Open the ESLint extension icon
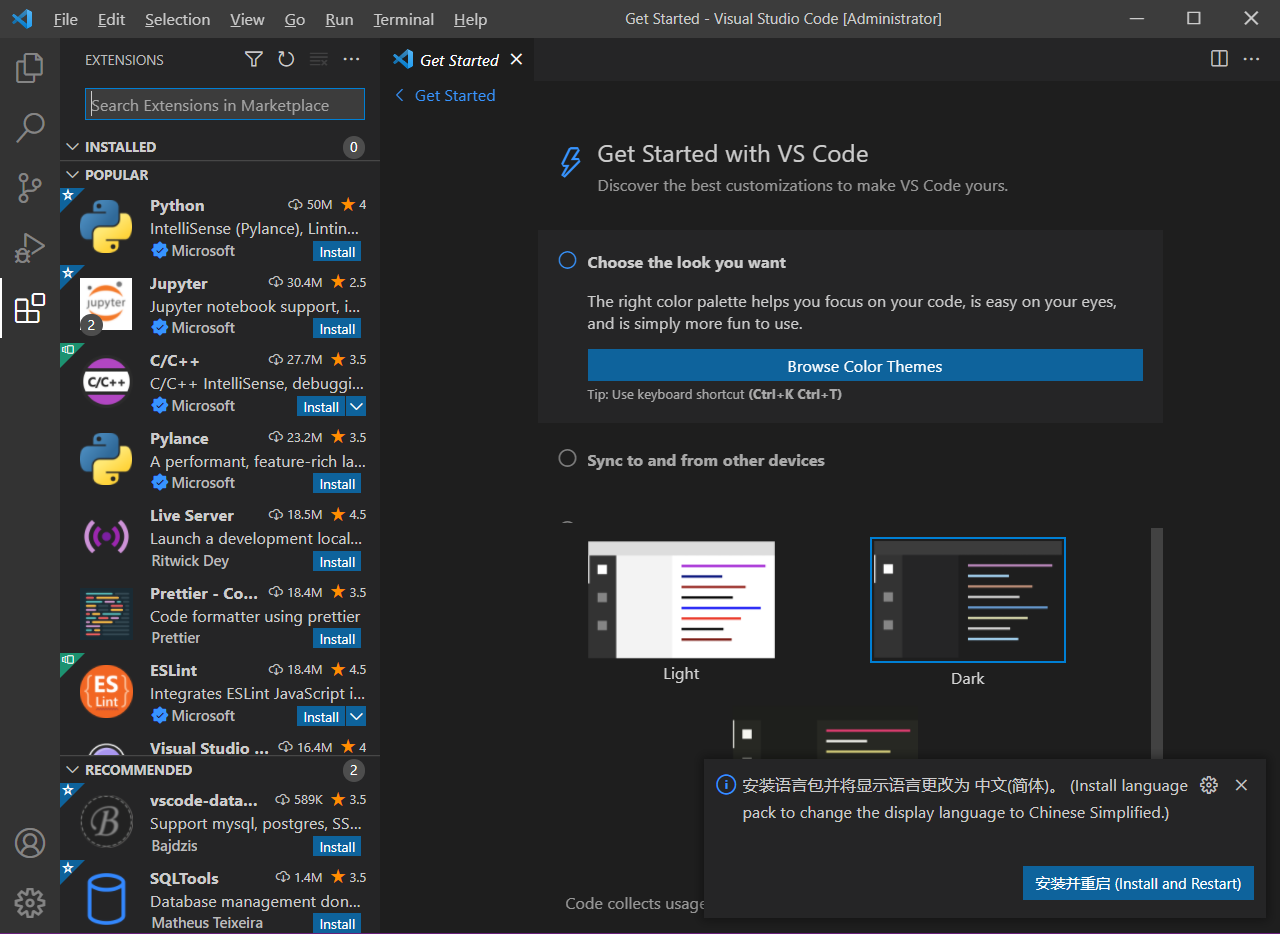Viewport: 1280px width, 934px height. (x=106, y=692)
